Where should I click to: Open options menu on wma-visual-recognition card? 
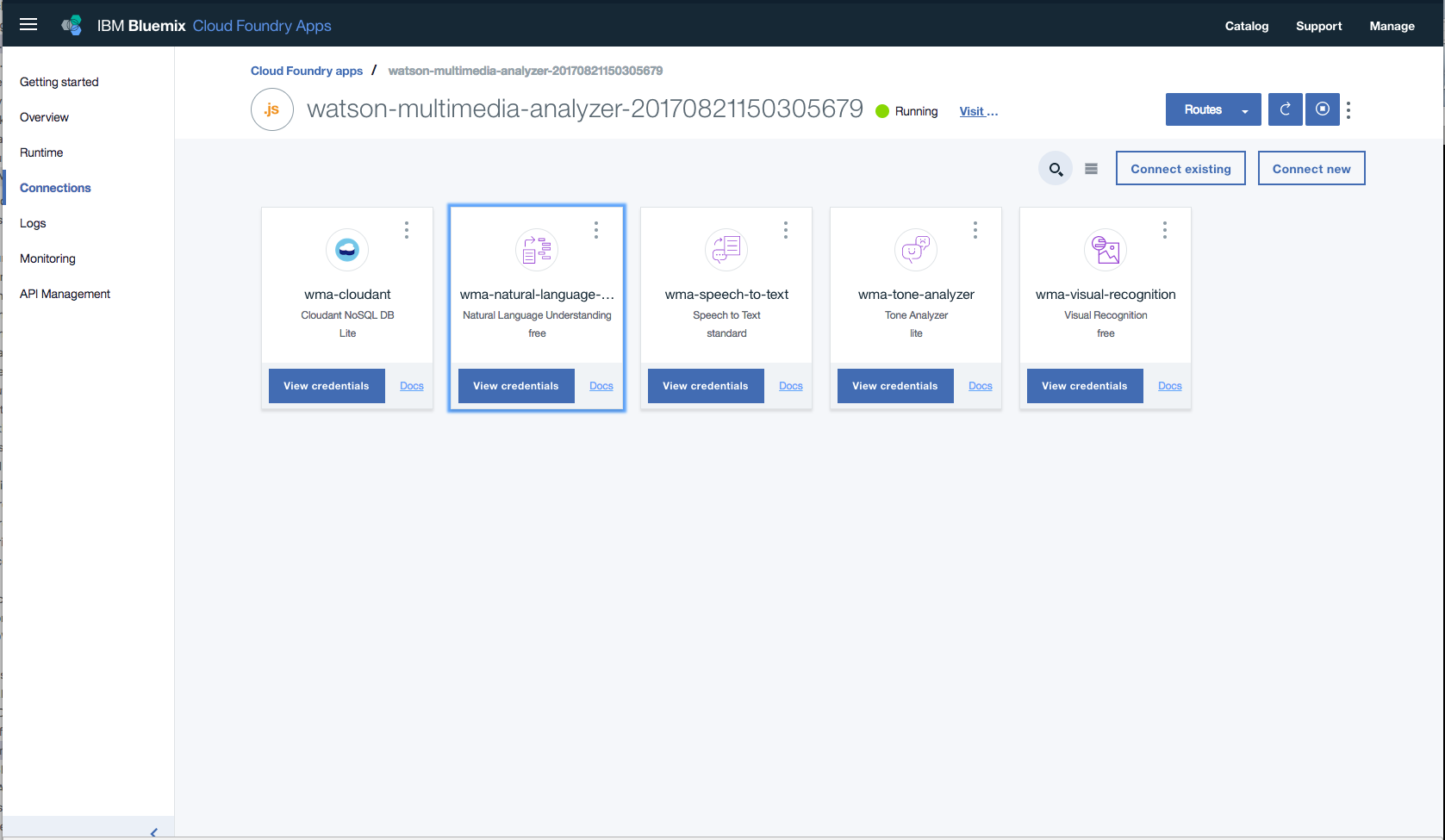coord(1165,230)
